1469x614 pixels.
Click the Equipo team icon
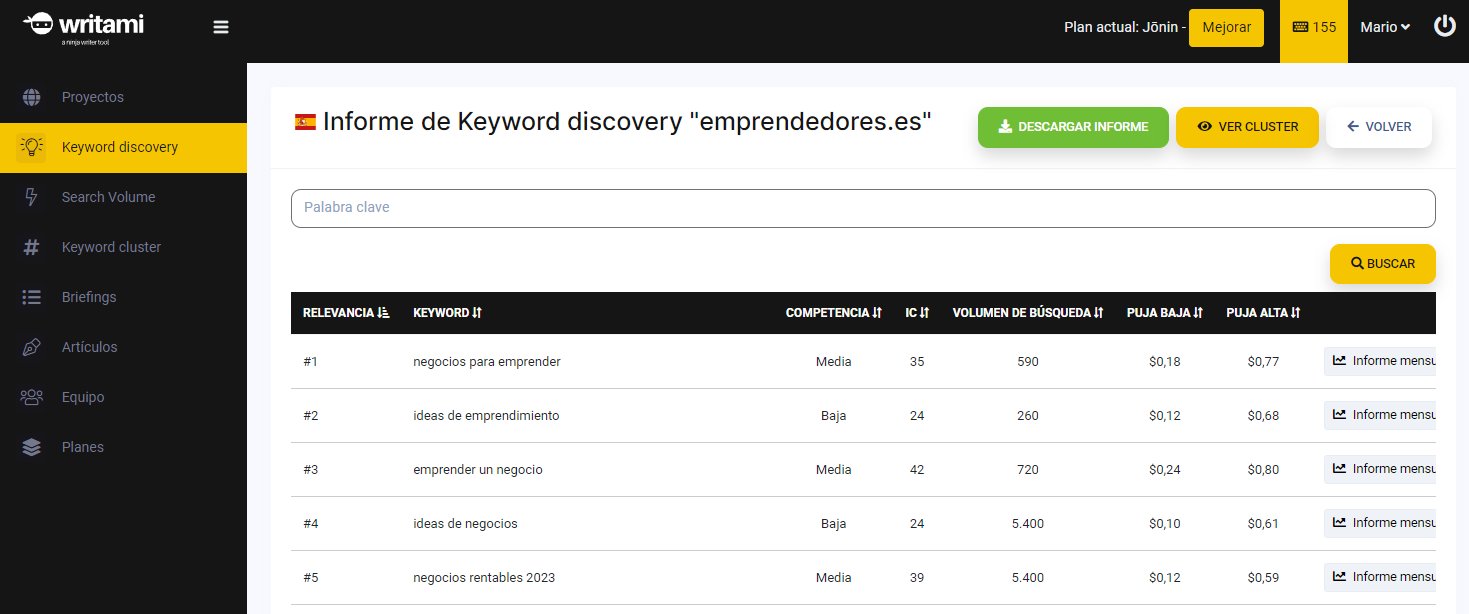click(x=31, y=397)
